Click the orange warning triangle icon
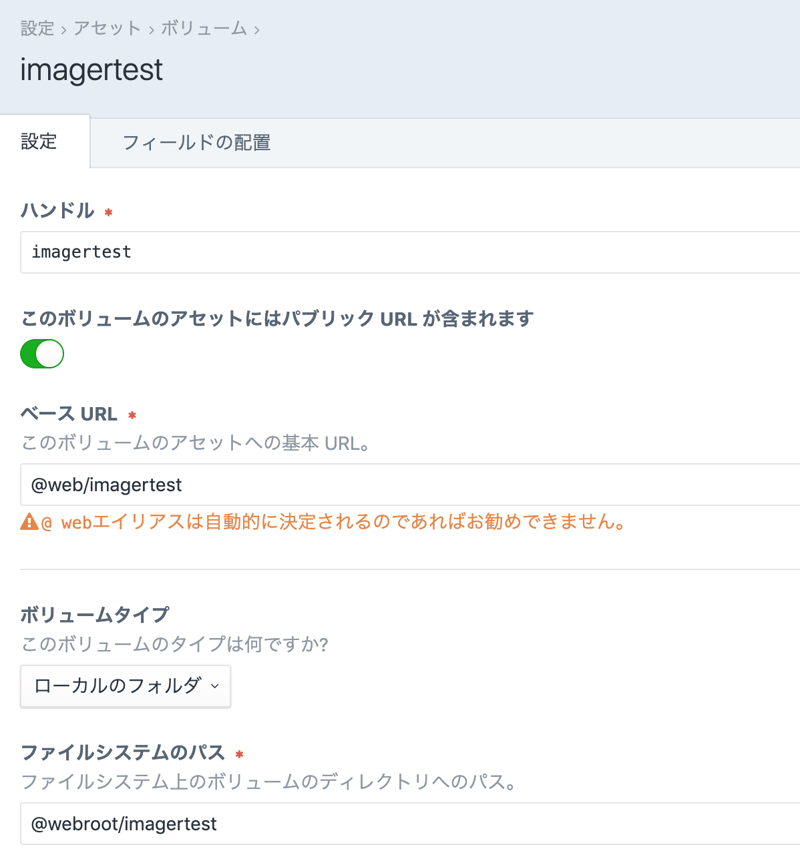 click(29, 522)
